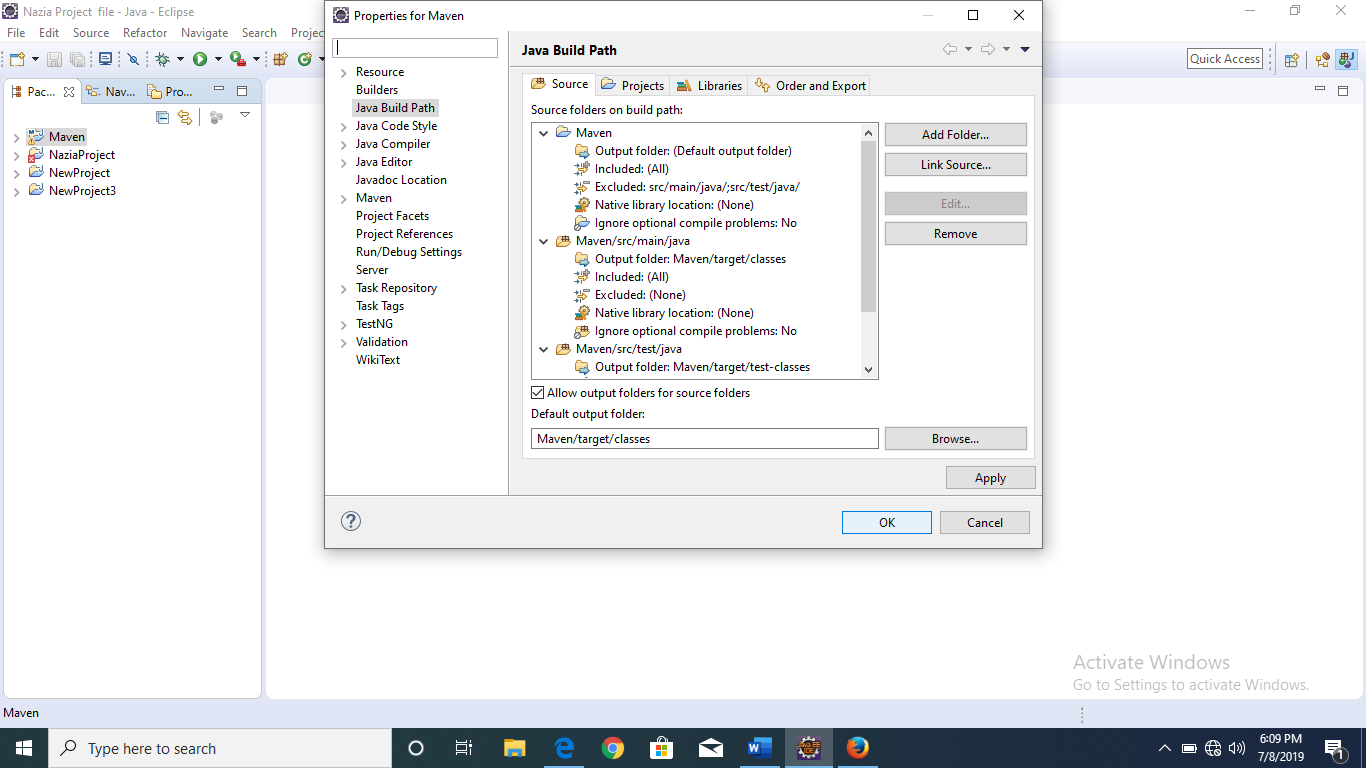Toggle Link with Editor in Package Explorer
Screen dimensions: 1366x768
tap(185, 117)
